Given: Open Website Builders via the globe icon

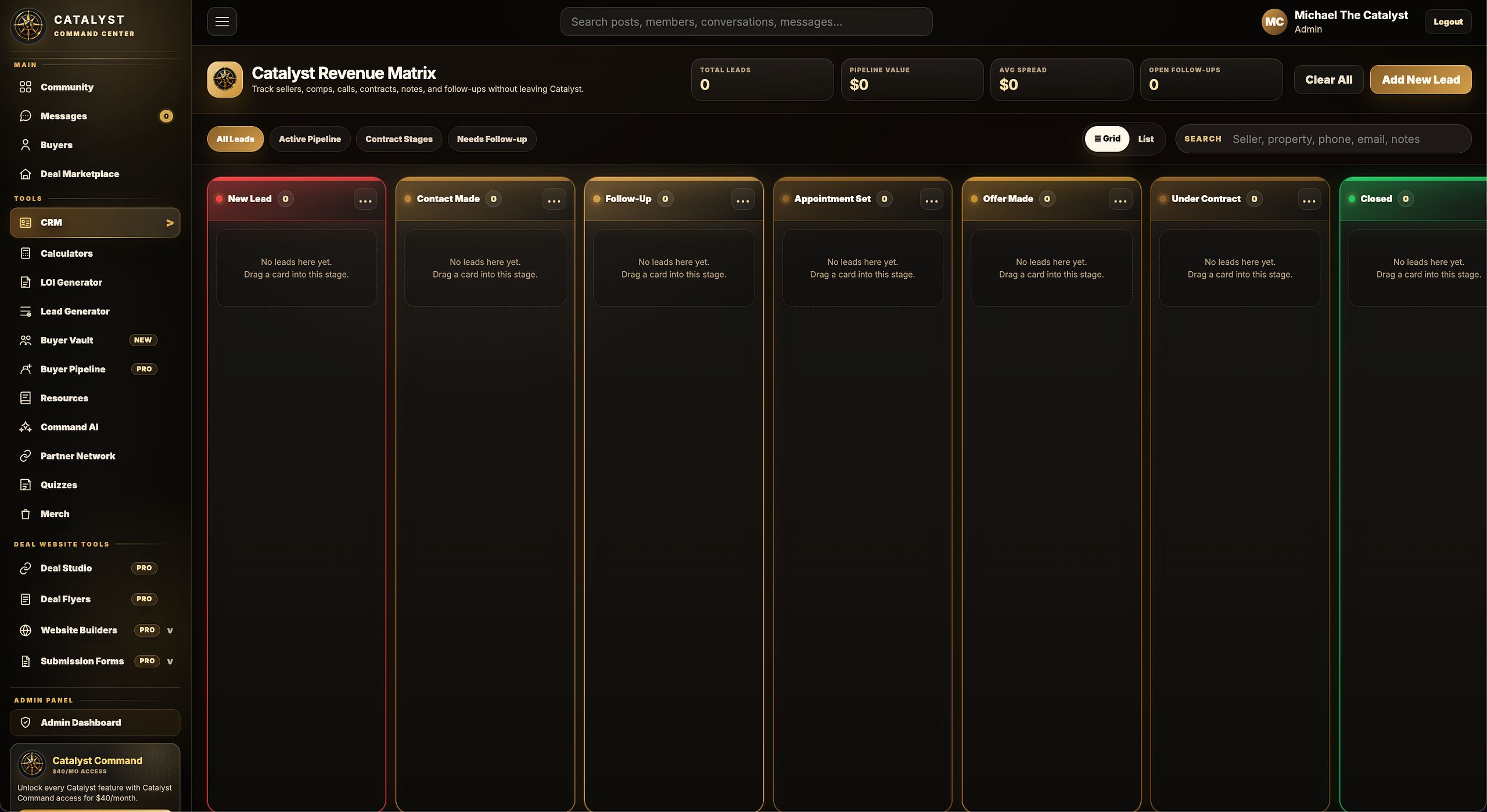Looking at the screenshot, I should click(x=25, y=630).
